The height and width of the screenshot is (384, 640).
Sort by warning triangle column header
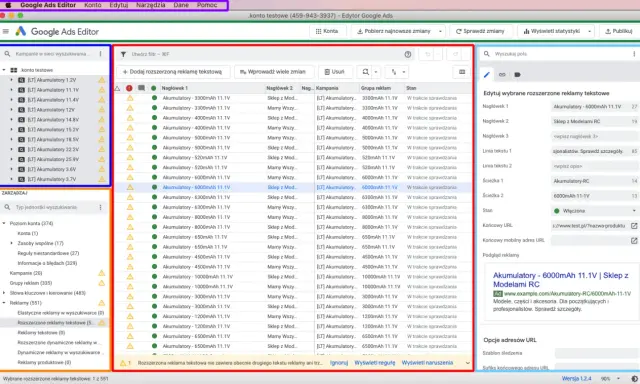point(118,88)
